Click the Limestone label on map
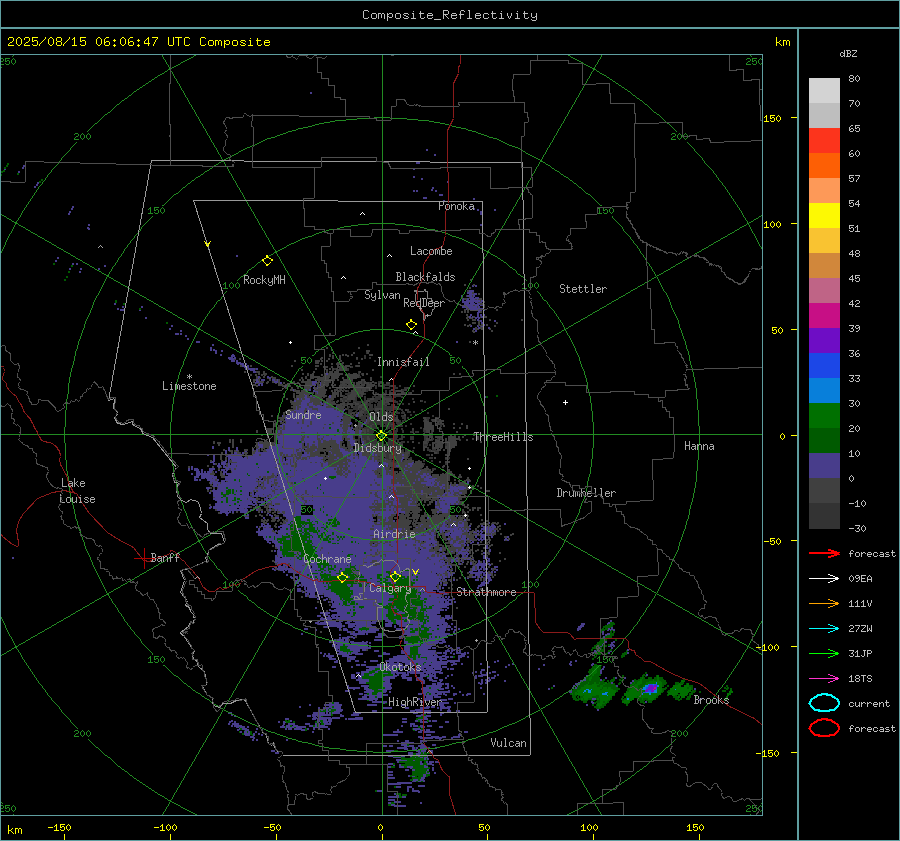The height and width of the screenshot is (841, 900). tap(189, 386)
